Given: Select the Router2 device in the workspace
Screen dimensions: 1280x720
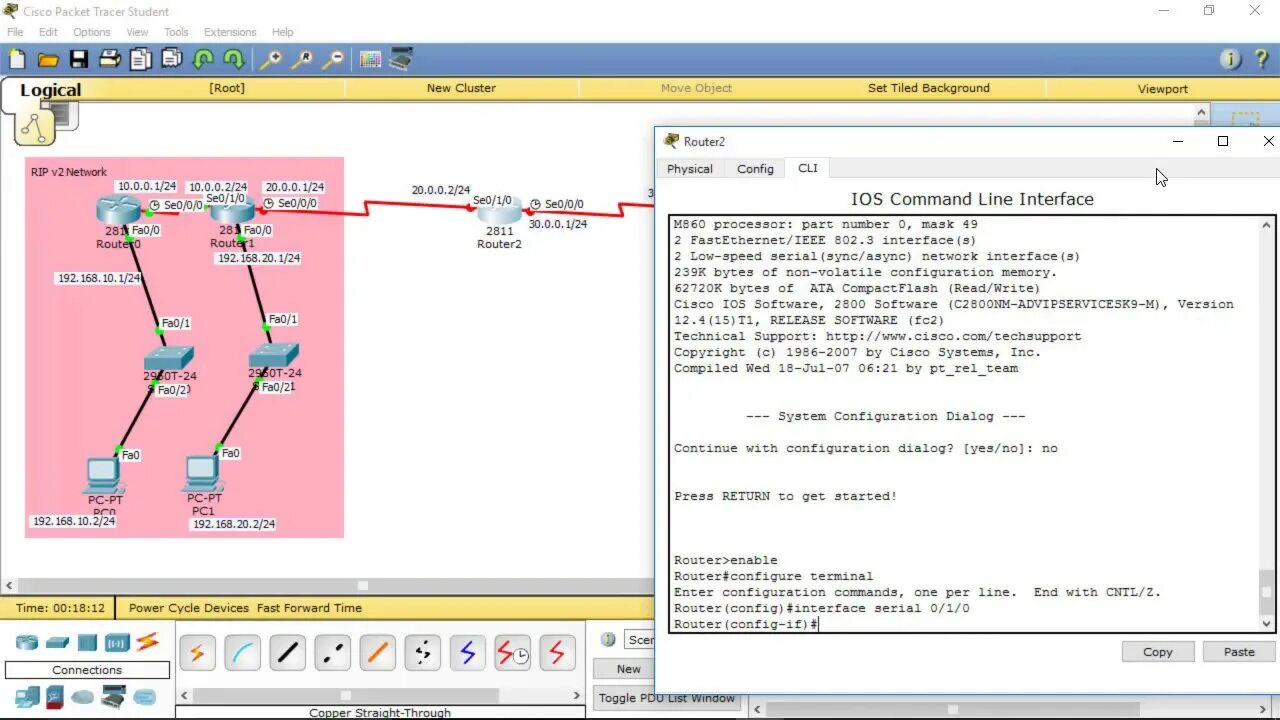Looking at the screenshot, I should pos(499,213).
